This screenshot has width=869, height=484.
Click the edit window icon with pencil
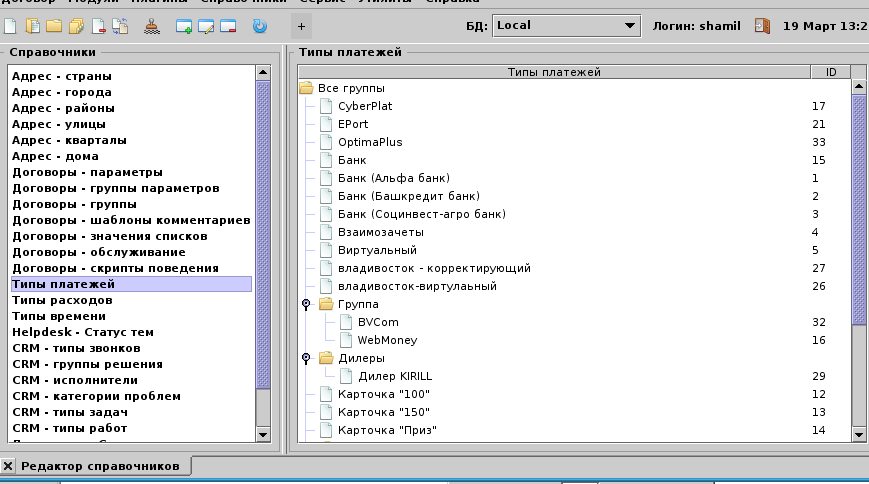(x=206, y=26)
